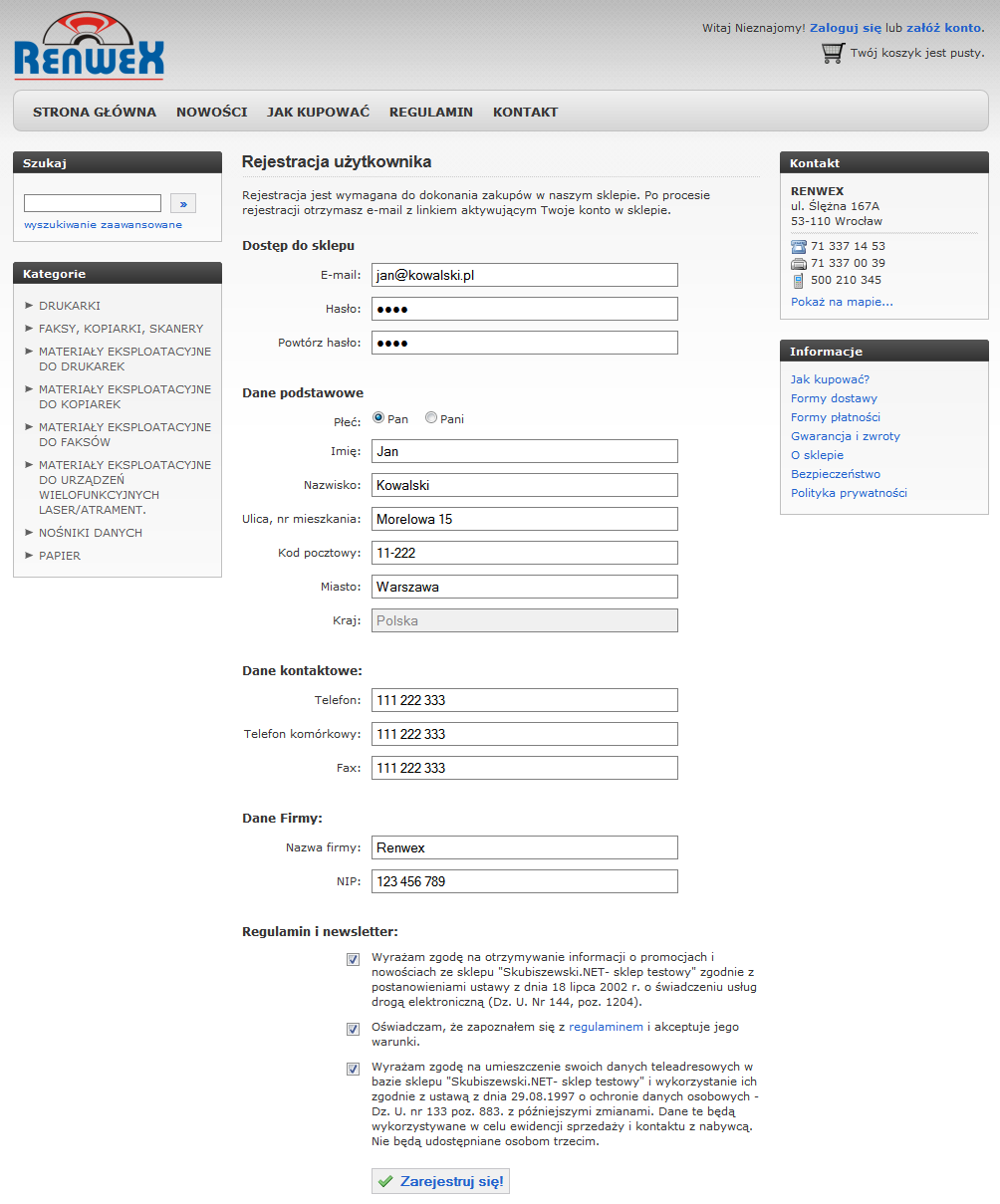Open MATERIAŁY EKSPLOATACYJNE DO KOPIAREK category
This screenshot has width=1000, height=1204.
pyautogui.click(x=125, y=396)
